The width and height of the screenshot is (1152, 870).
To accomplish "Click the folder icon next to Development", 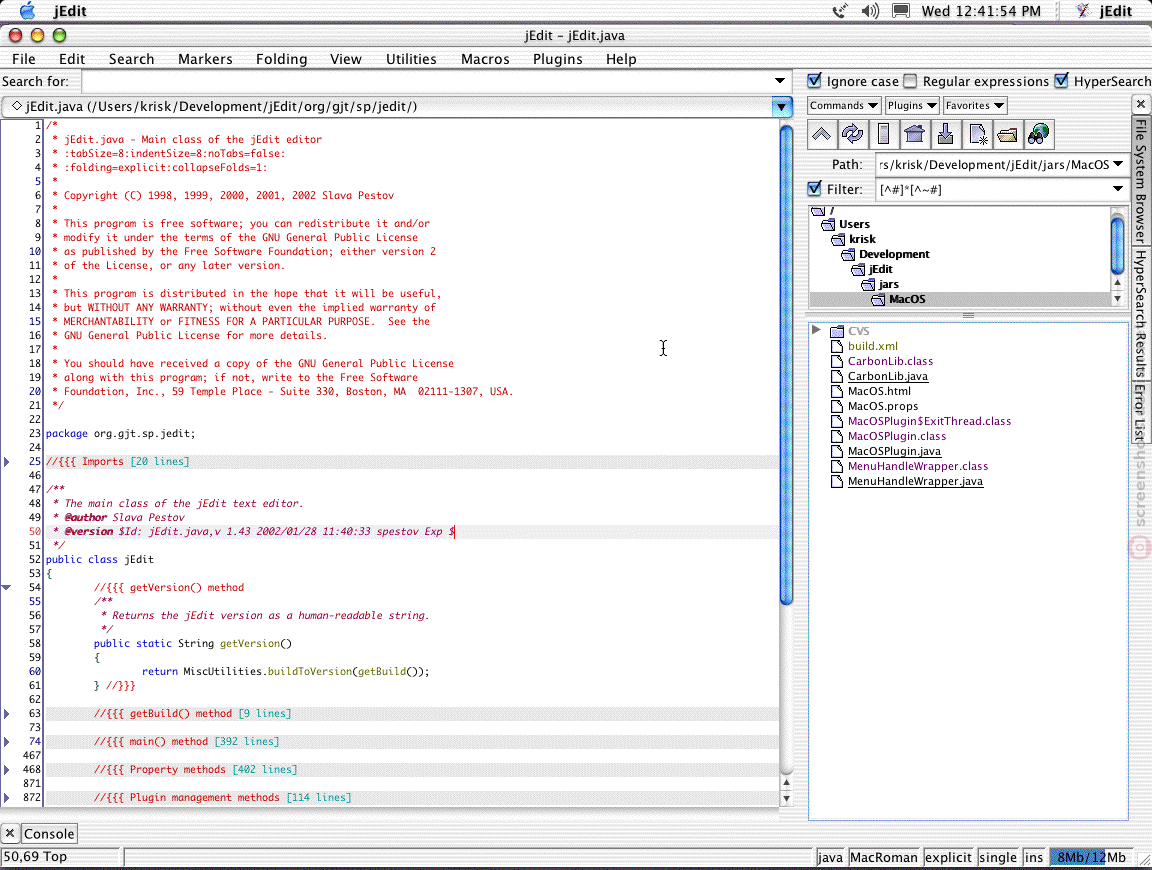I will pyautogui.click(x=849, y=254).
